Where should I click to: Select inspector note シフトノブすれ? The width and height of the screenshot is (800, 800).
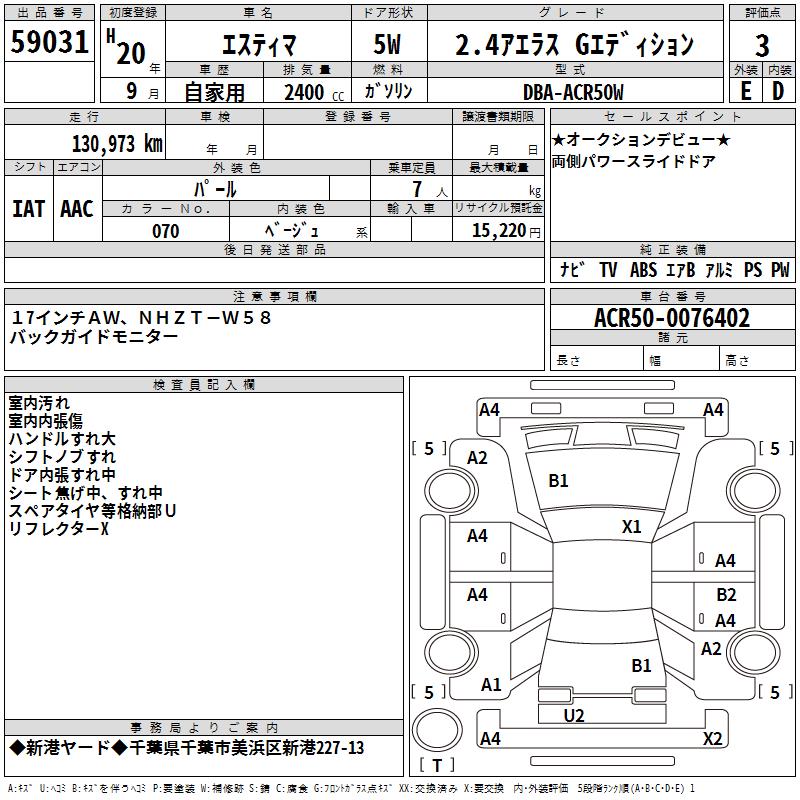point(62,457)
